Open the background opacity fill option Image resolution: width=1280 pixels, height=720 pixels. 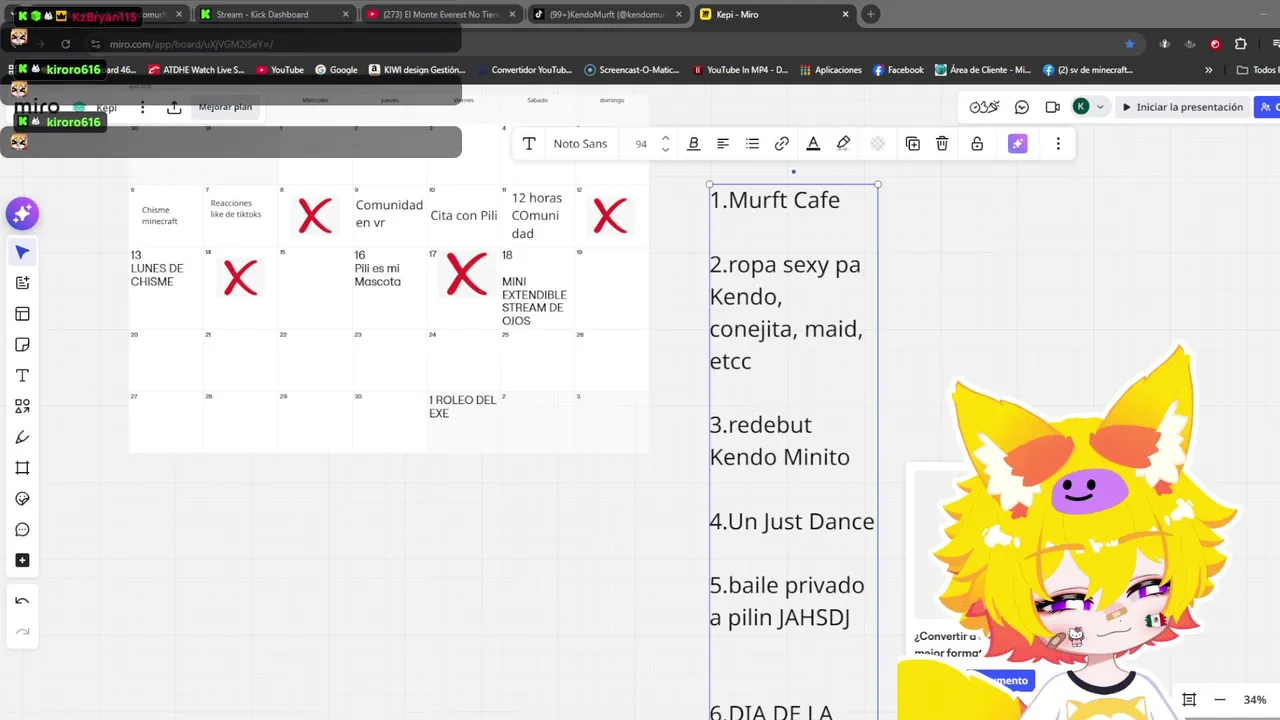tap(878, 144)
